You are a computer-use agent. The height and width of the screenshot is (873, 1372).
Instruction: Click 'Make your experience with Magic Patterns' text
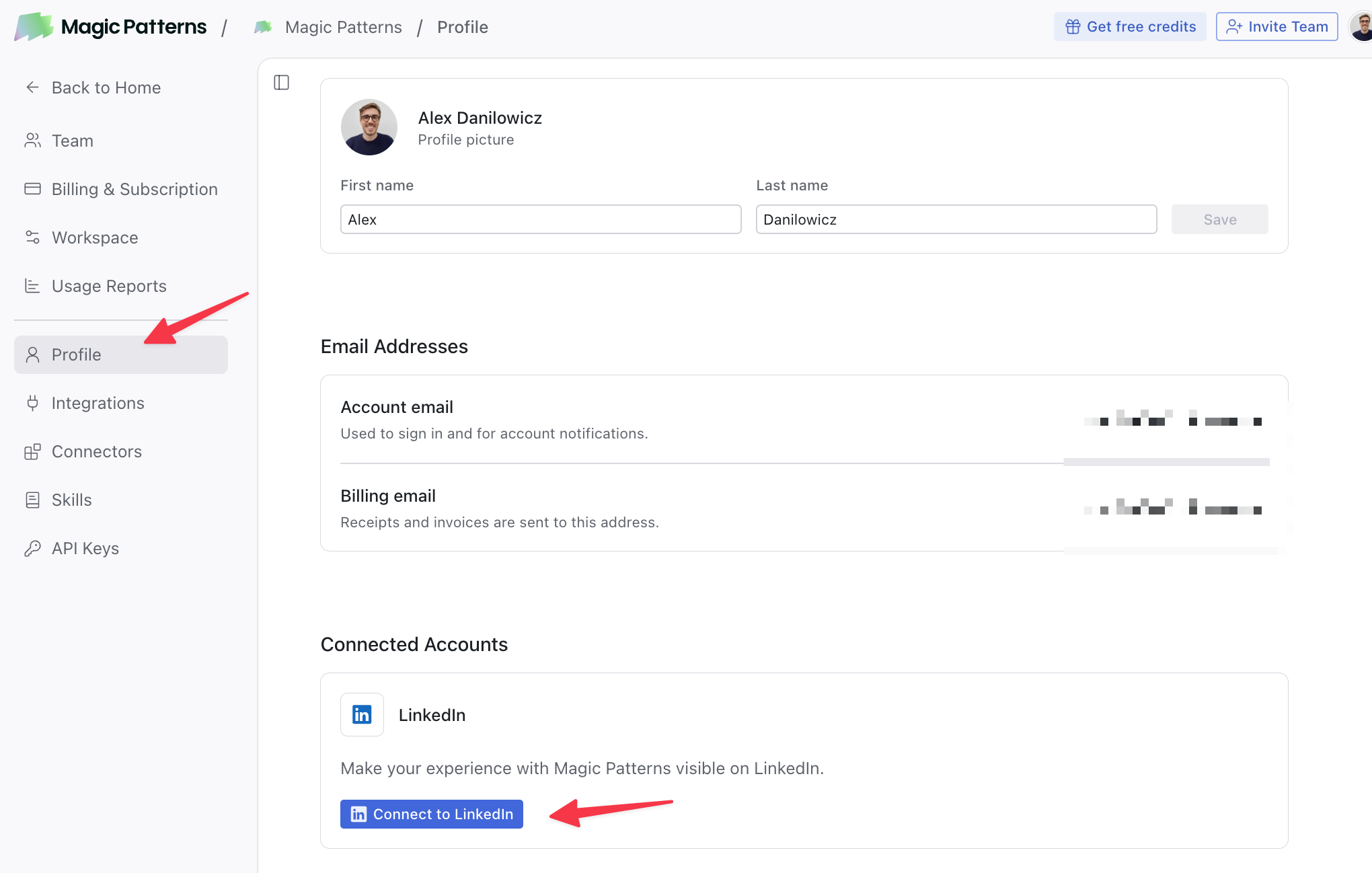(x=582, y=768)
